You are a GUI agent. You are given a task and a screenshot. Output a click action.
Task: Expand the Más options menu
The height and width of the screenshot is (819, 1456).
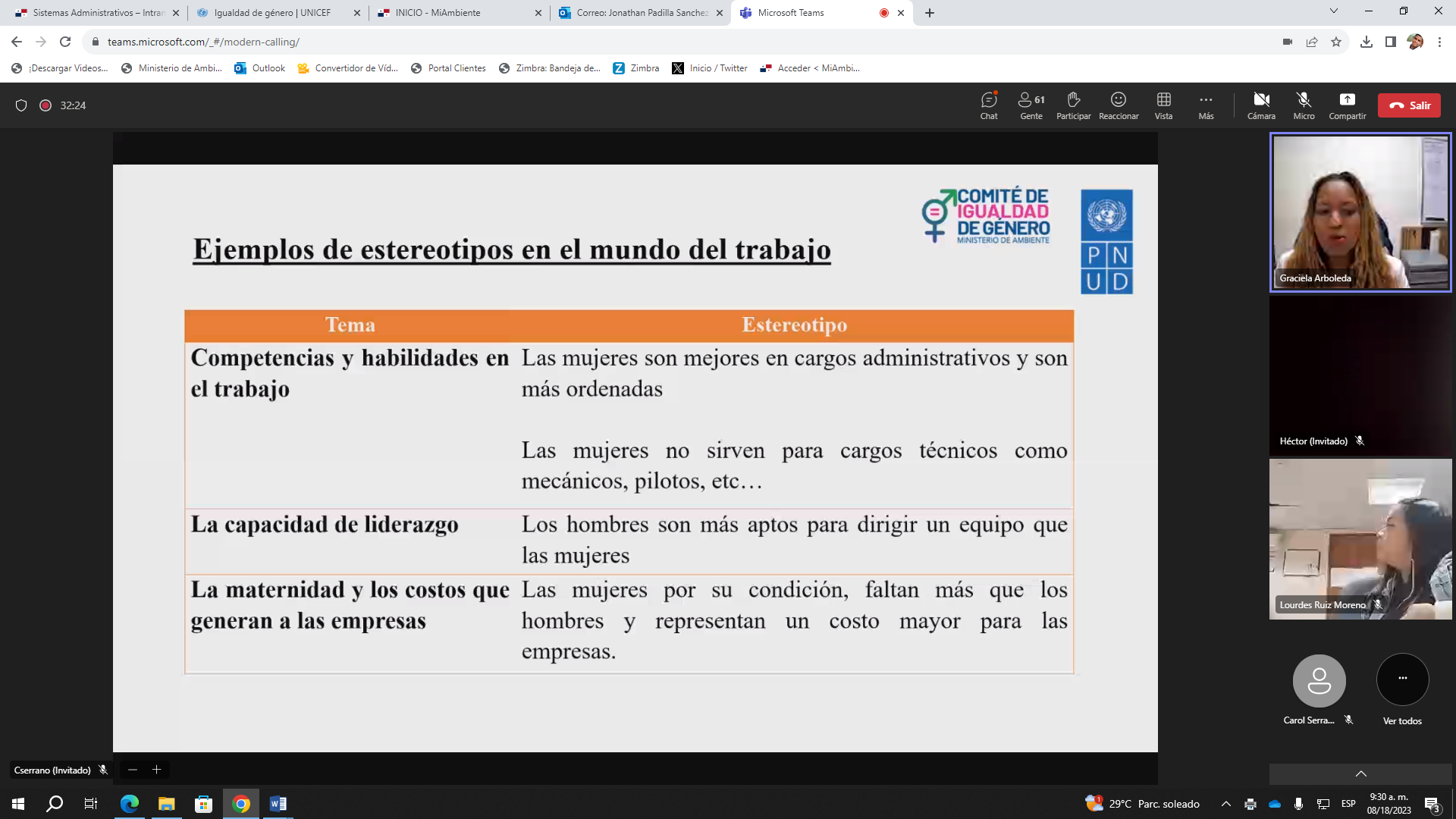pyautogui.click(x=1206, y=105)
